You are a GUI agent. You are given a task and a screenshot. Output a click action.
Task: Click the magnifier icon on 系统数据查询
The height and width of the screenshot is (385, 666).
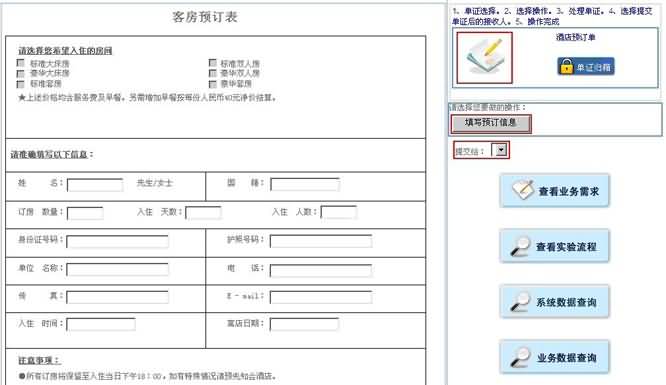pyautogui.click(x=520, y=301)
